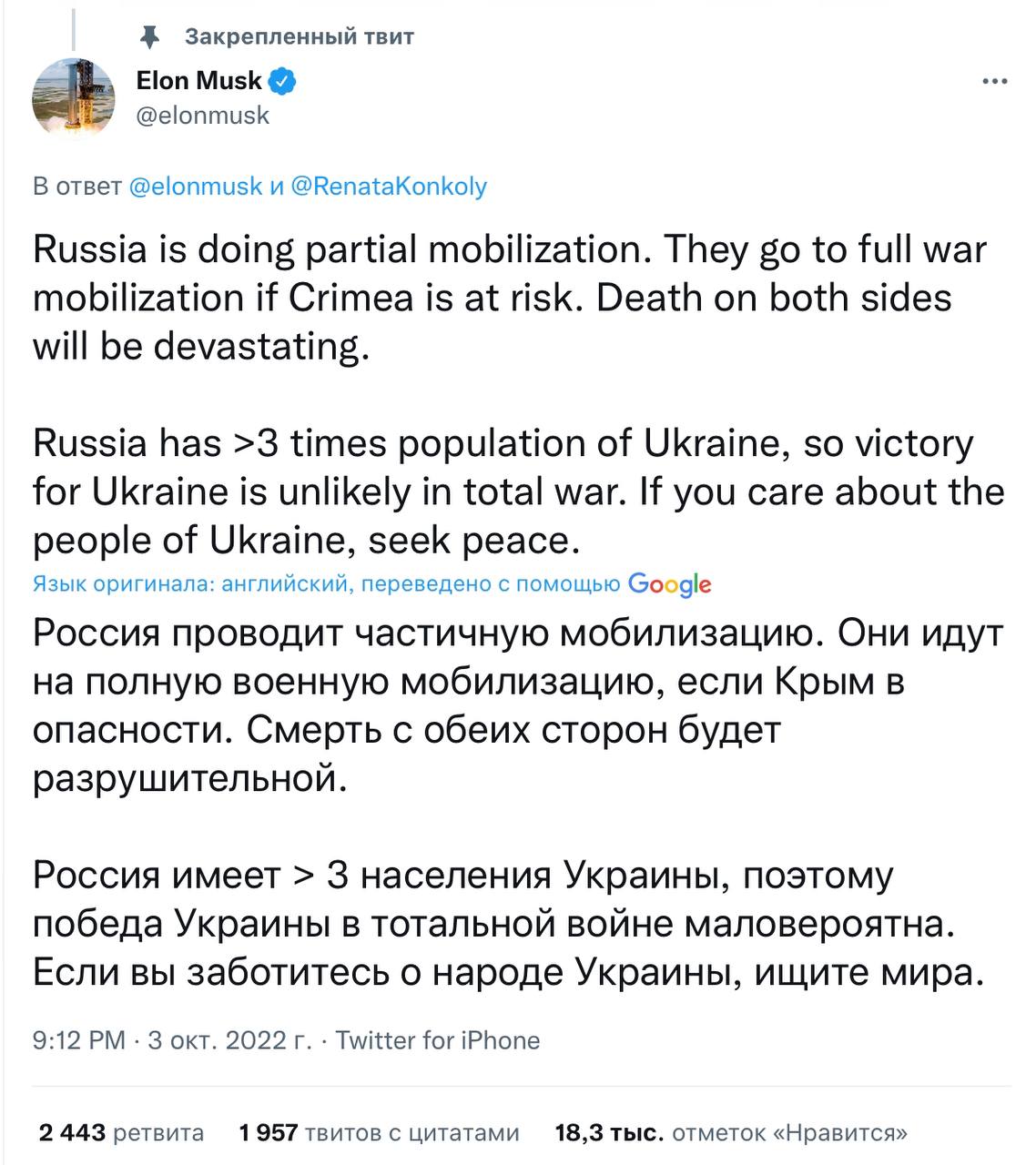Open the three-dot more options menu

[995, 82]
